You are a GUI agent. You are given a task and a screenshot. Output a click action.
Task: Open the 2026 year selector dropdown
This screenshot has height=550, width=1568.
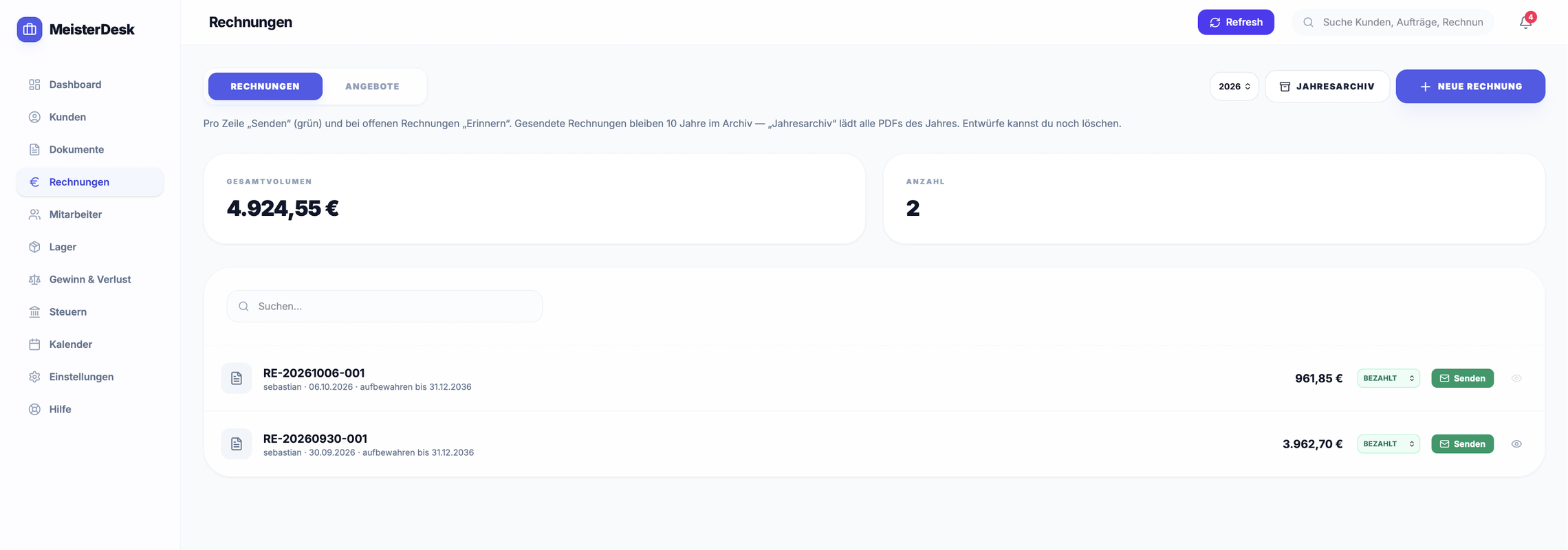1234,87
